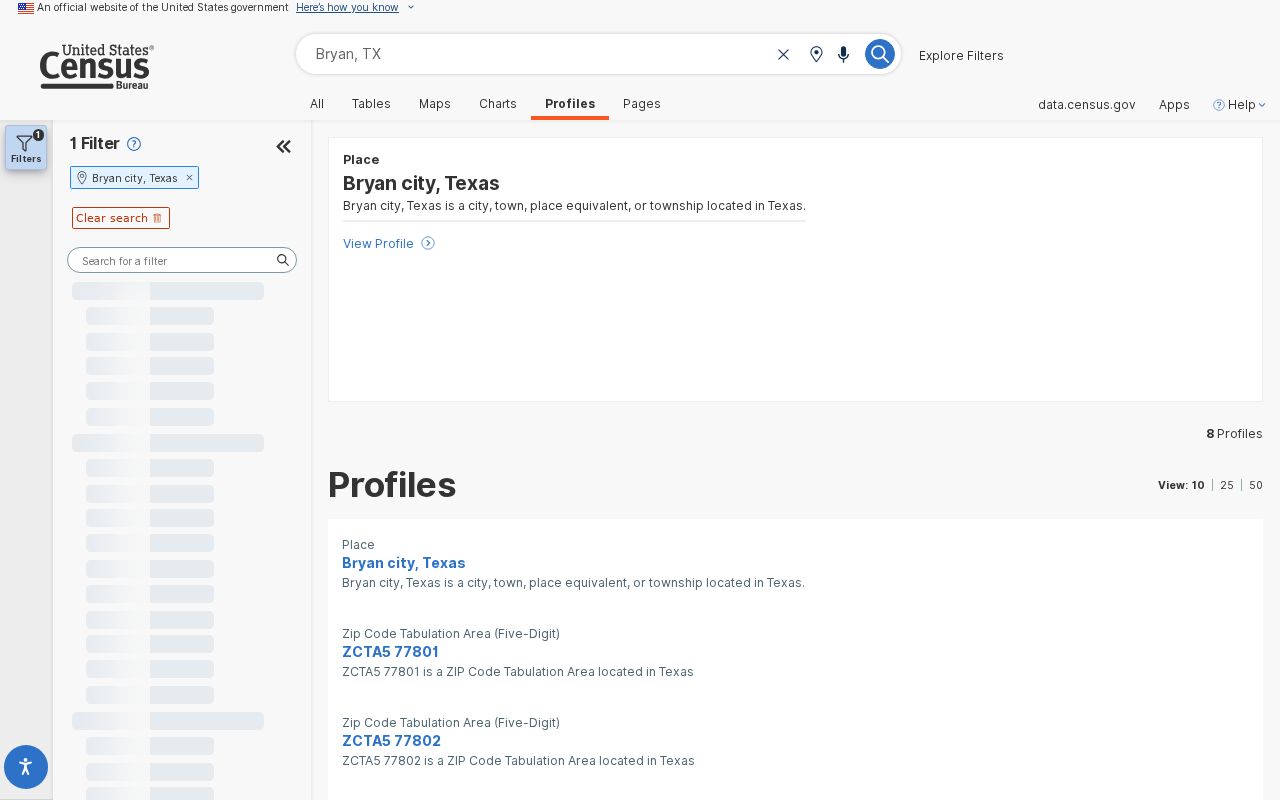
Task: Open the ZCTA5 77801 profile link
Action: pyautogui.click(x=390, y=652)
